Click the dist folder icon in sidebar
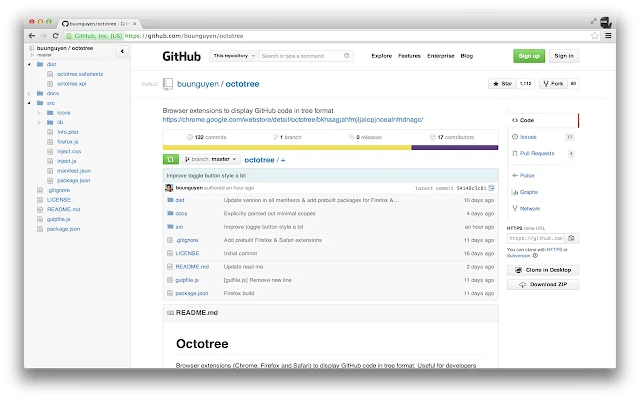This screenshot has height=400, width=640. 40,64
